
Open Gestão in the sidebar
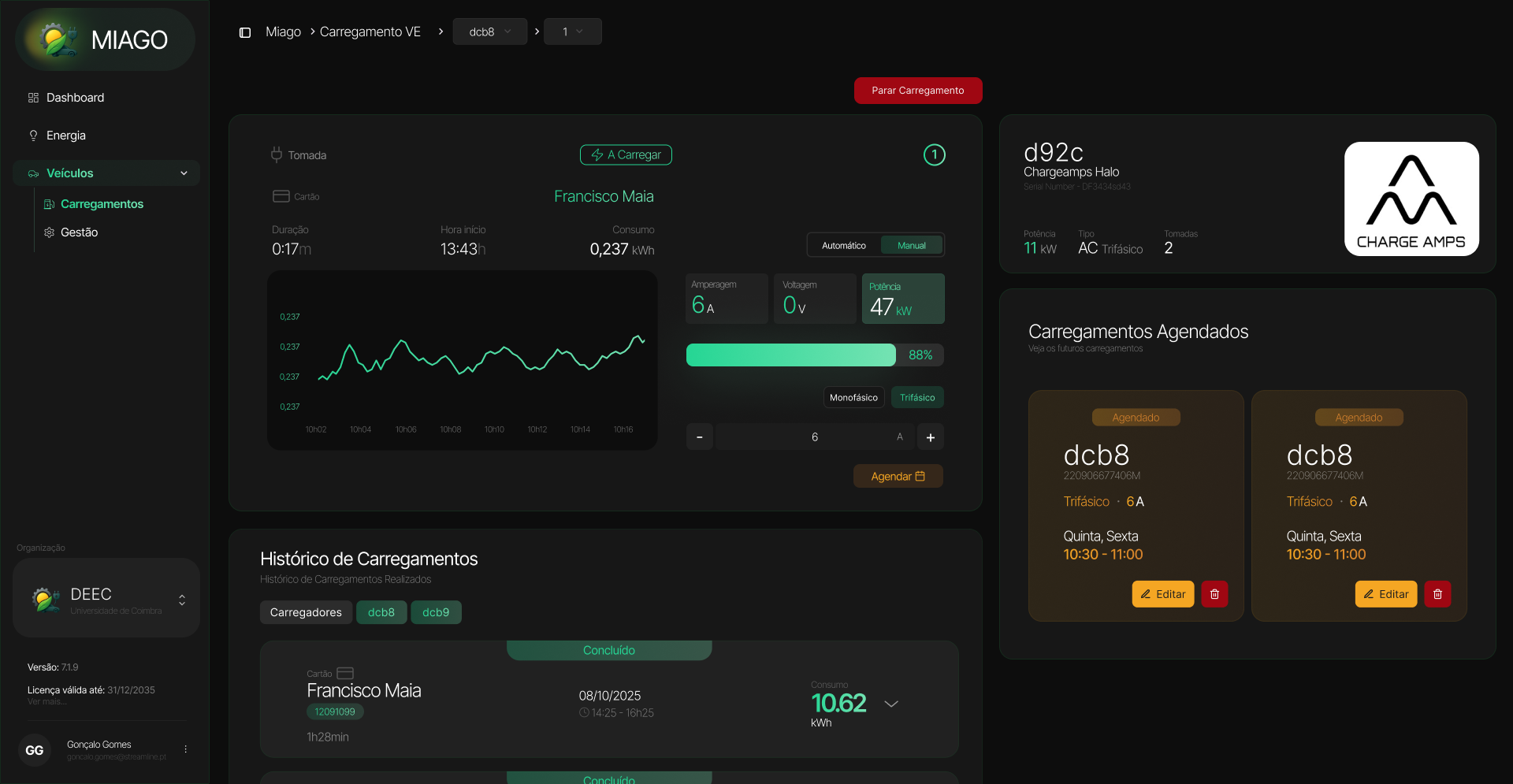[79, 232]
